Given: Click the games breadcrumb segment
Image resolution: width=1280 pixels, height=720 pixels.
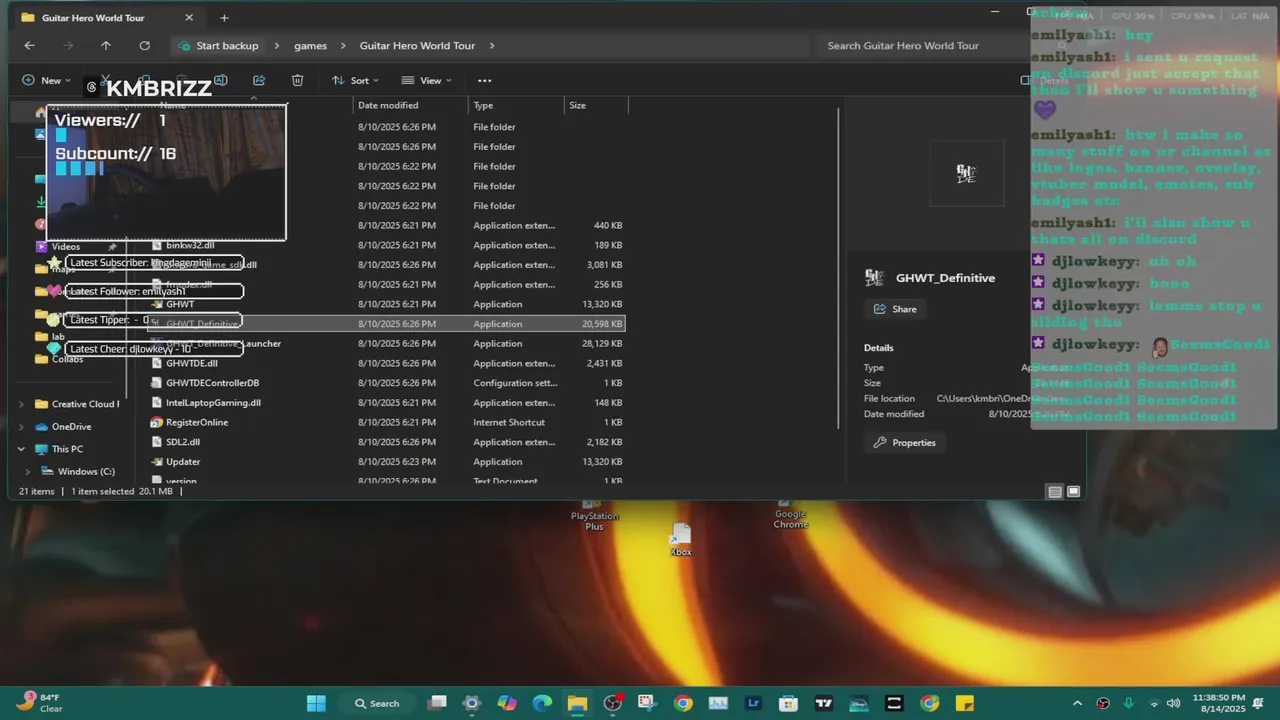Looking at the screenshot, I should [310, 45].
